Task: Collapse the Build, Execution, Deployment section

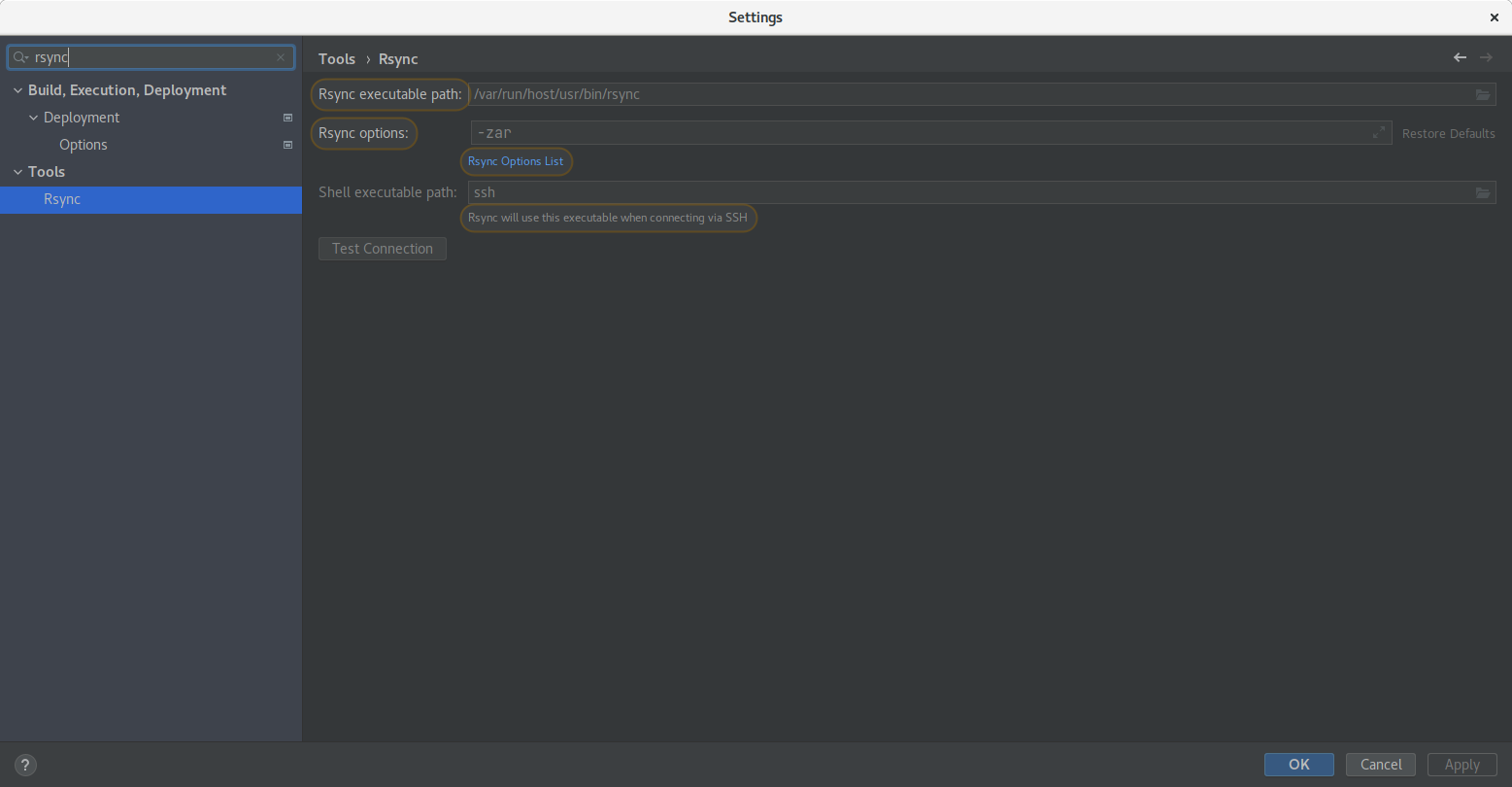Action: click(x=17, y=89)
